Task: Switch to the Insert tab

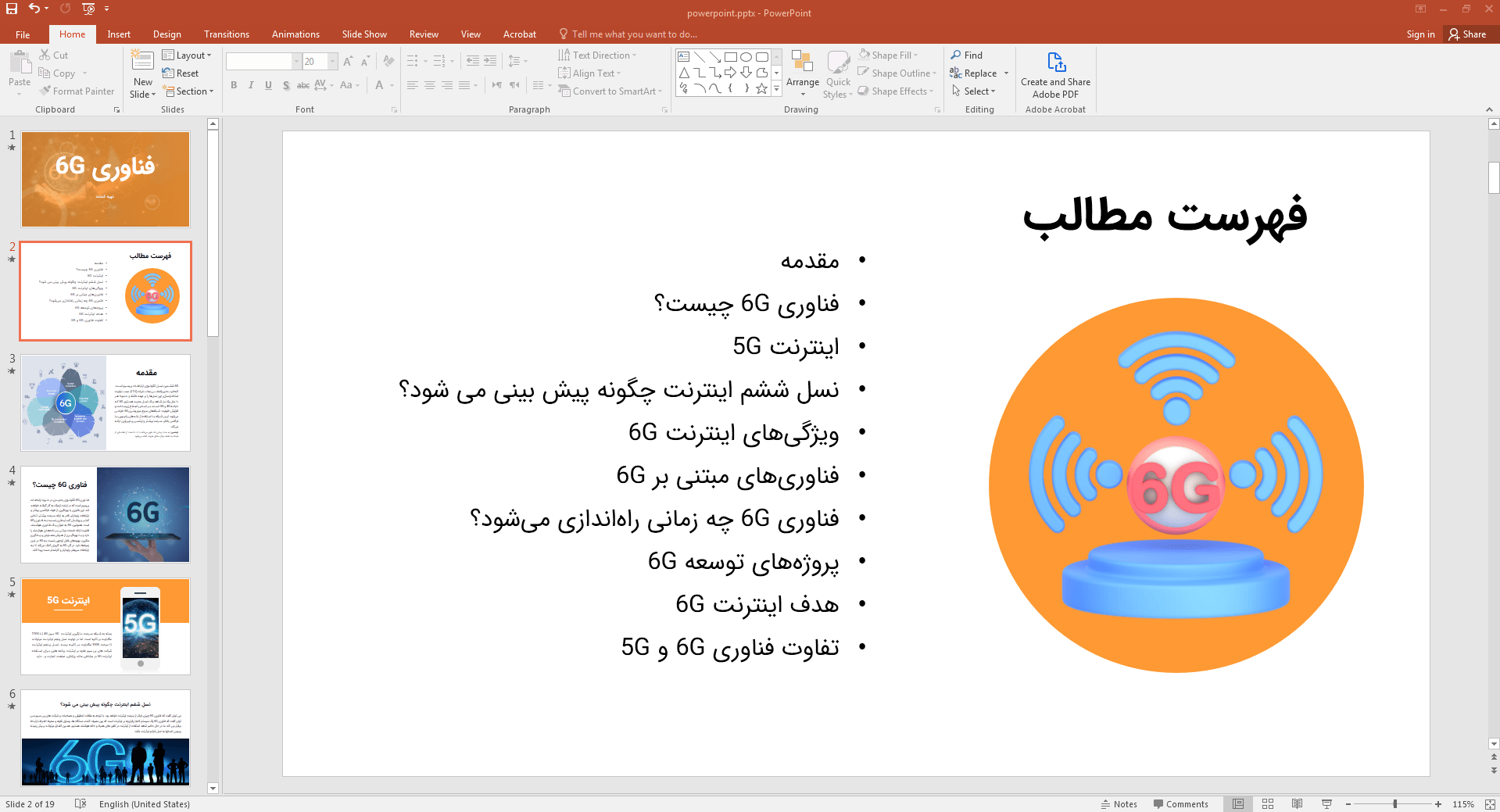Action: (119, 34)
